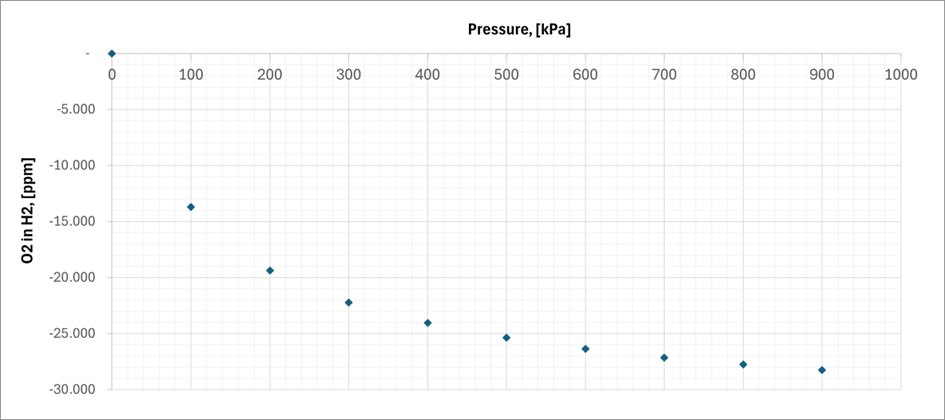Select the last data point at 900 kPa
Viewport: 945px width, 420px height.
click(822, 370)
